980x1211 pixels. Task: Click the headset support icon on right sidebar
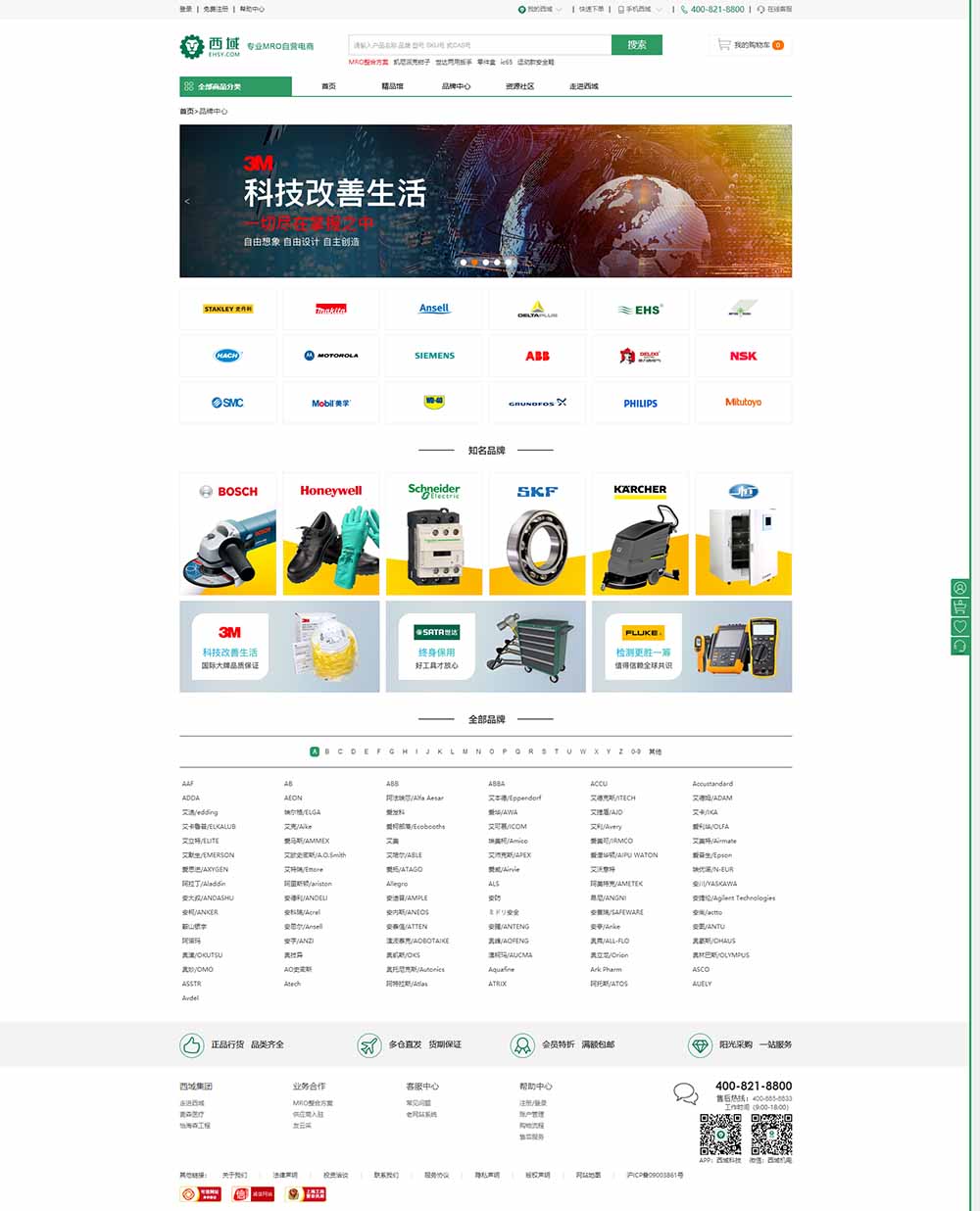point(959,646)
